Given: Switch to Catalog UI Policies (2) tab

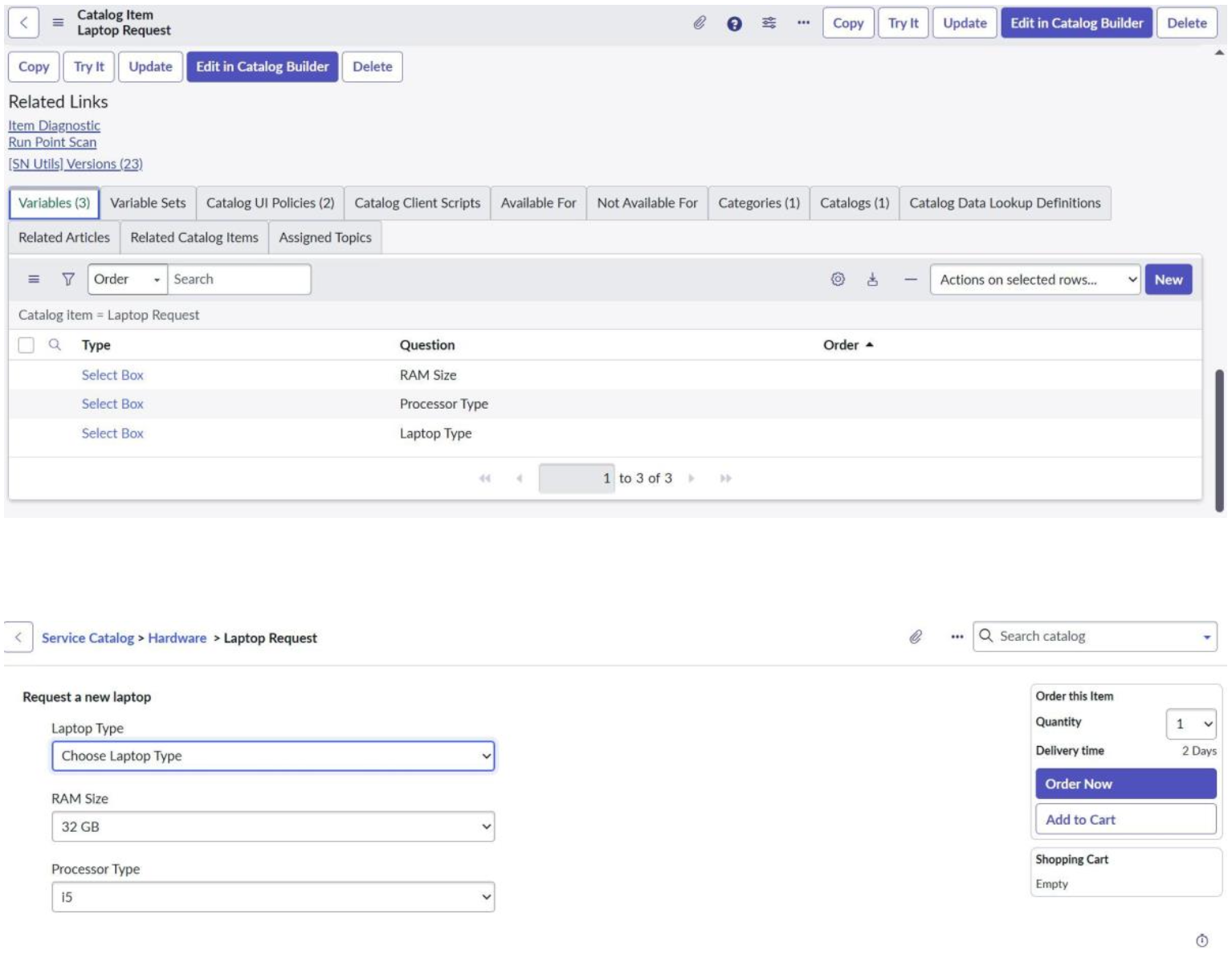Looking at the screenshot, I should (x=270, y=203).
